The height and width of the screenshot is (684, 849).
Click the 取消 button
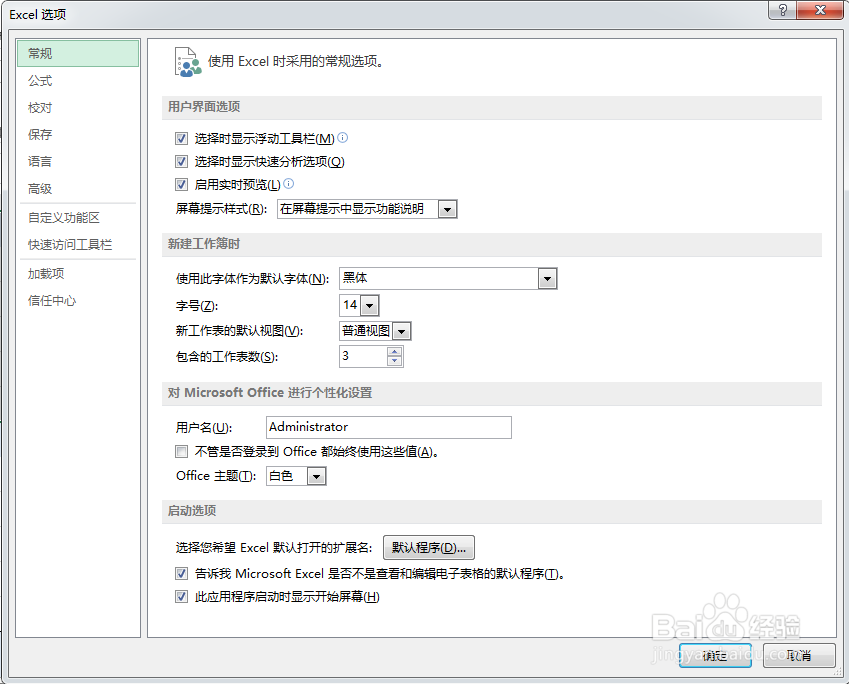799,656
